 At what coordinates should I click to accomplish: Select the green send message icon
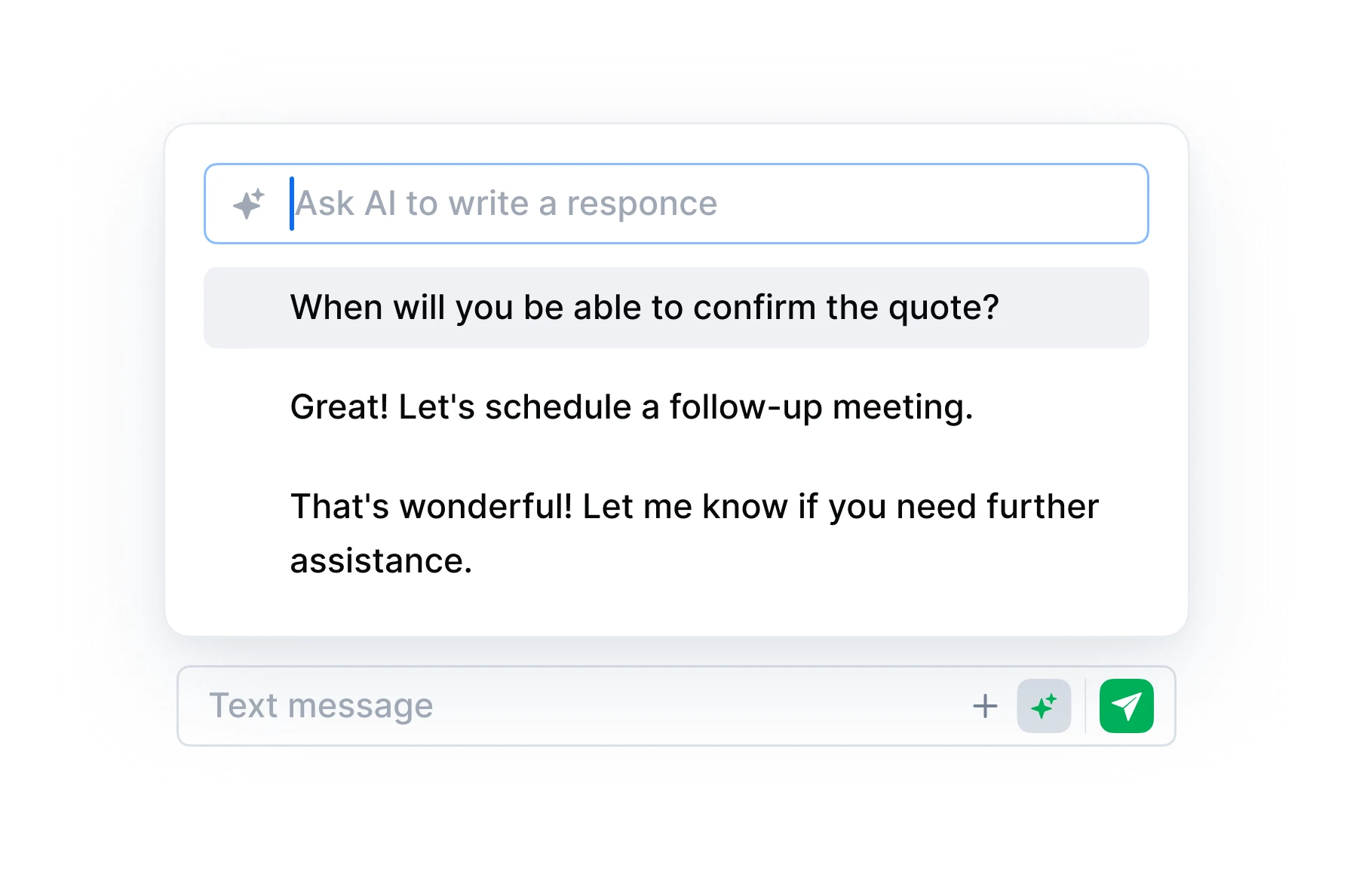click(x=1127, y=705)
